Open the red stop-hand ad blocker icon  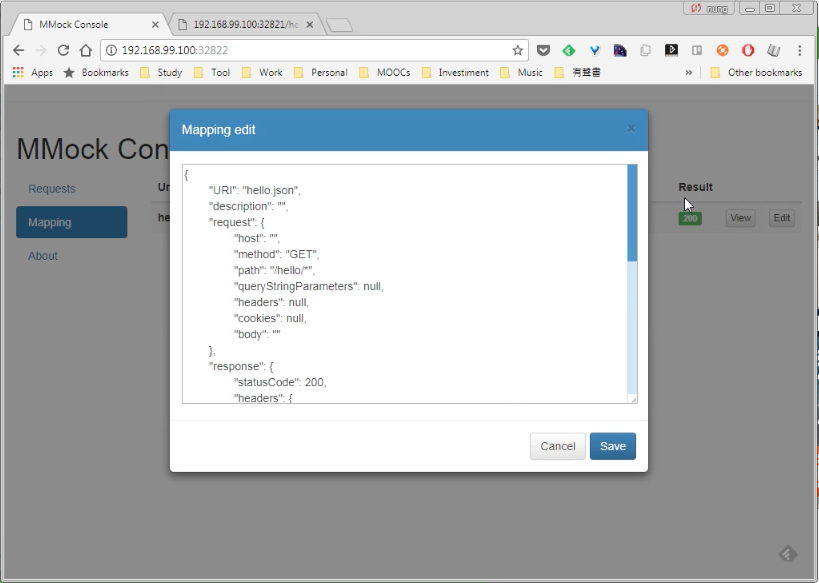pyautogui.click(x=748, y=50)
